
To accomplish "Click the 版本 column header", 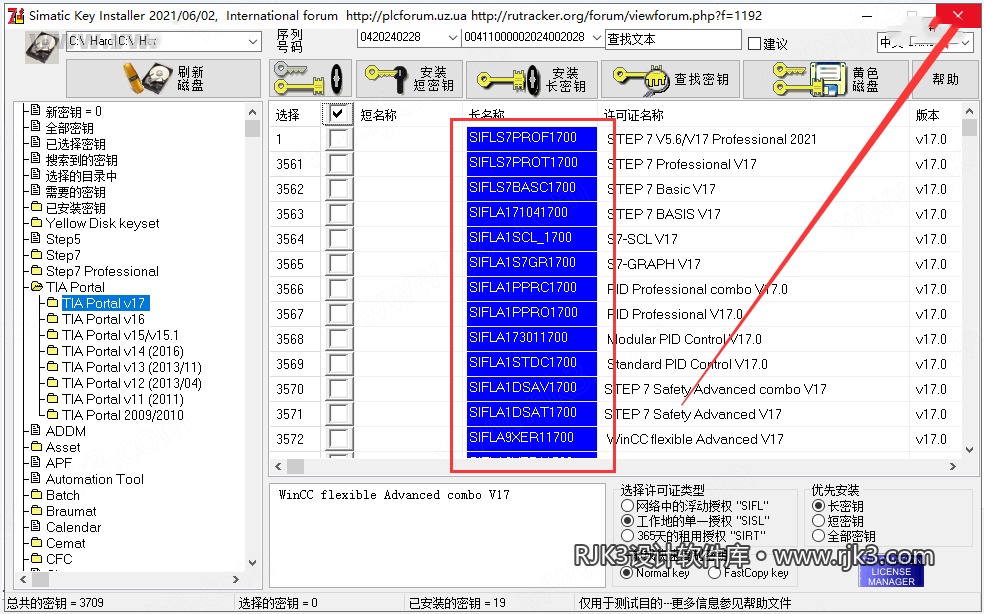I will [x=928, y=115].
